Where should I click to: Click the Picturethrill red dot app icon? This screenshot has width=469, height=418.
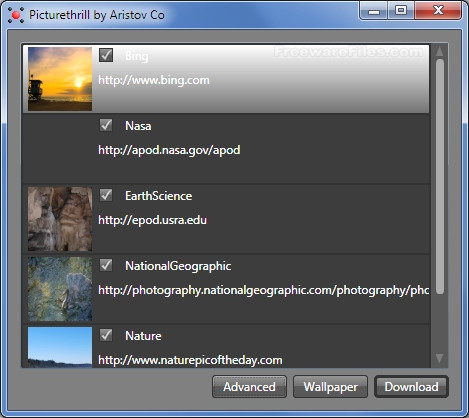[x=16, y=15]
